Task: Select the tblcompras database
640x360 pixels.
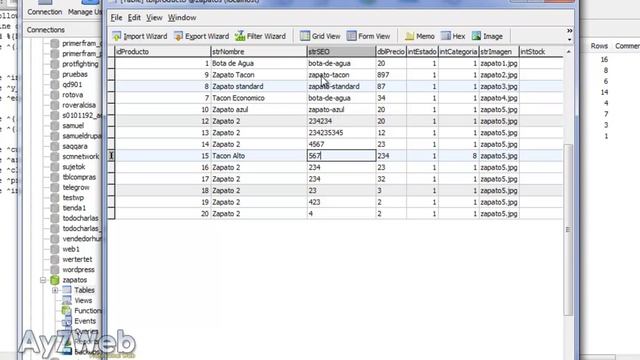Action: (79, 177)
